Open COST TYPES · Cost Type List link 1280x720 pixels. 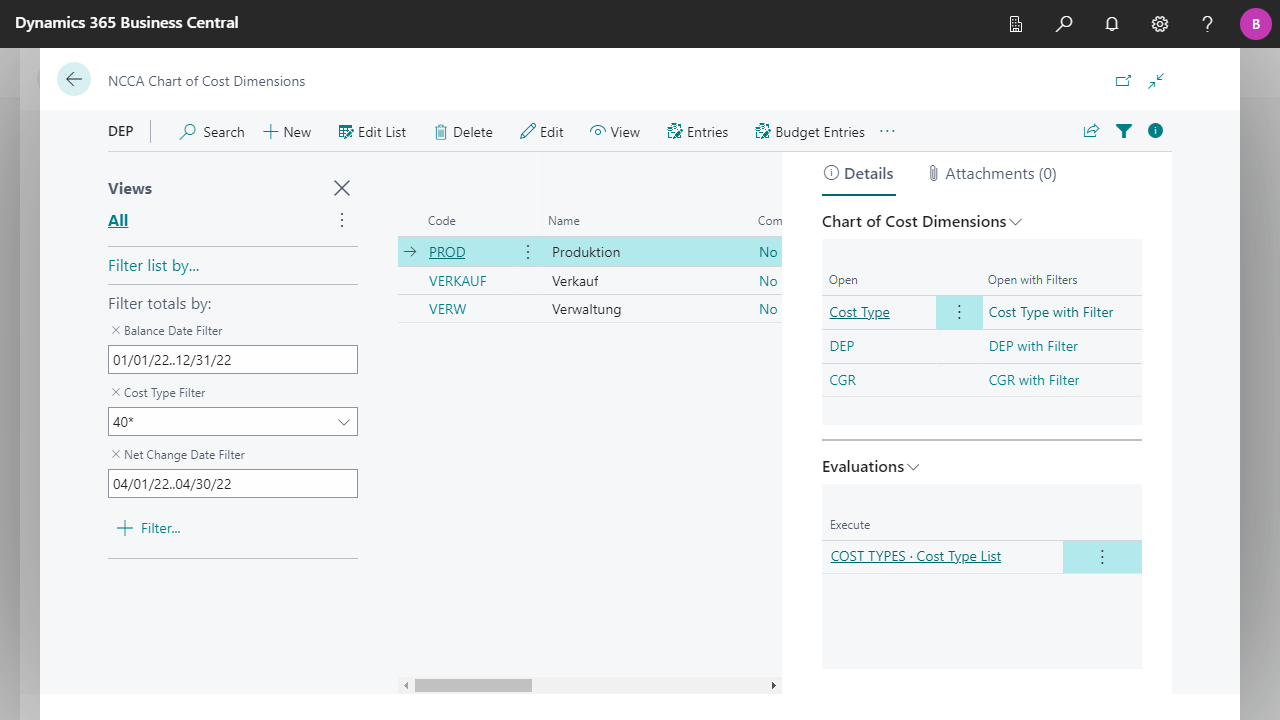pos(915,557)
